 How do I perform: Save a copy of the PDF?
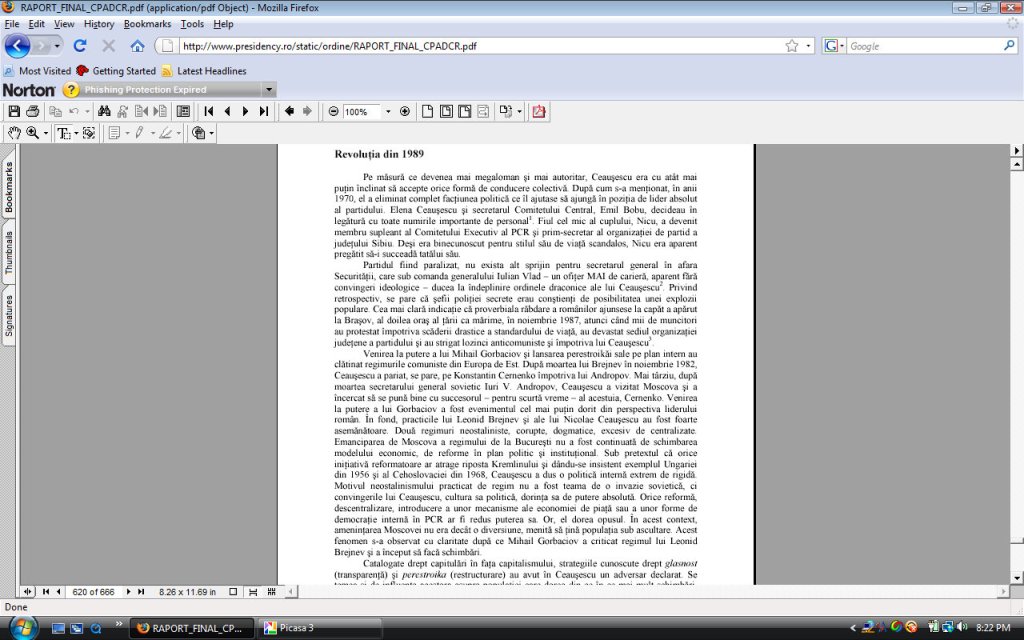click(14, 111)
